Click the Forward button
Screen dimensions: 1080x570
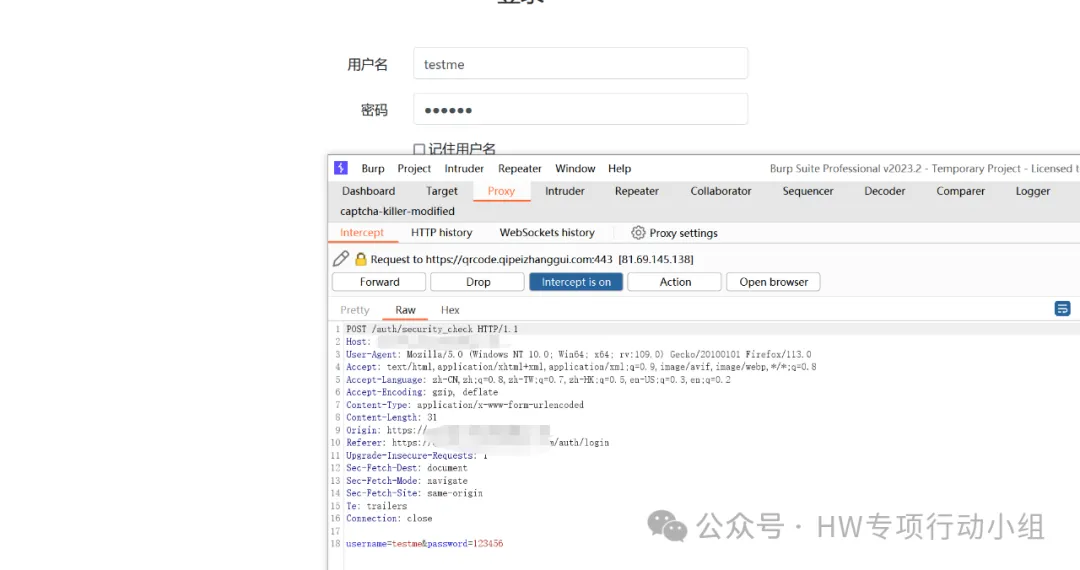coord(379,282)
